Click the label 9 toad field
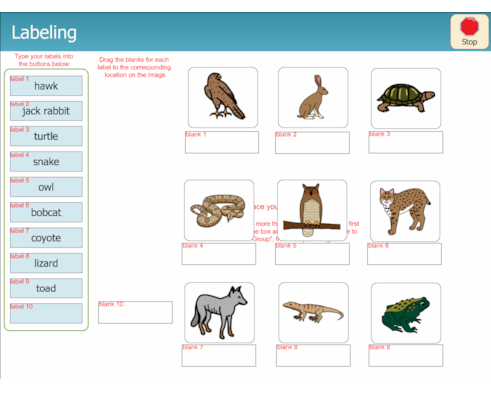491x393 pixels. (46, 288)
